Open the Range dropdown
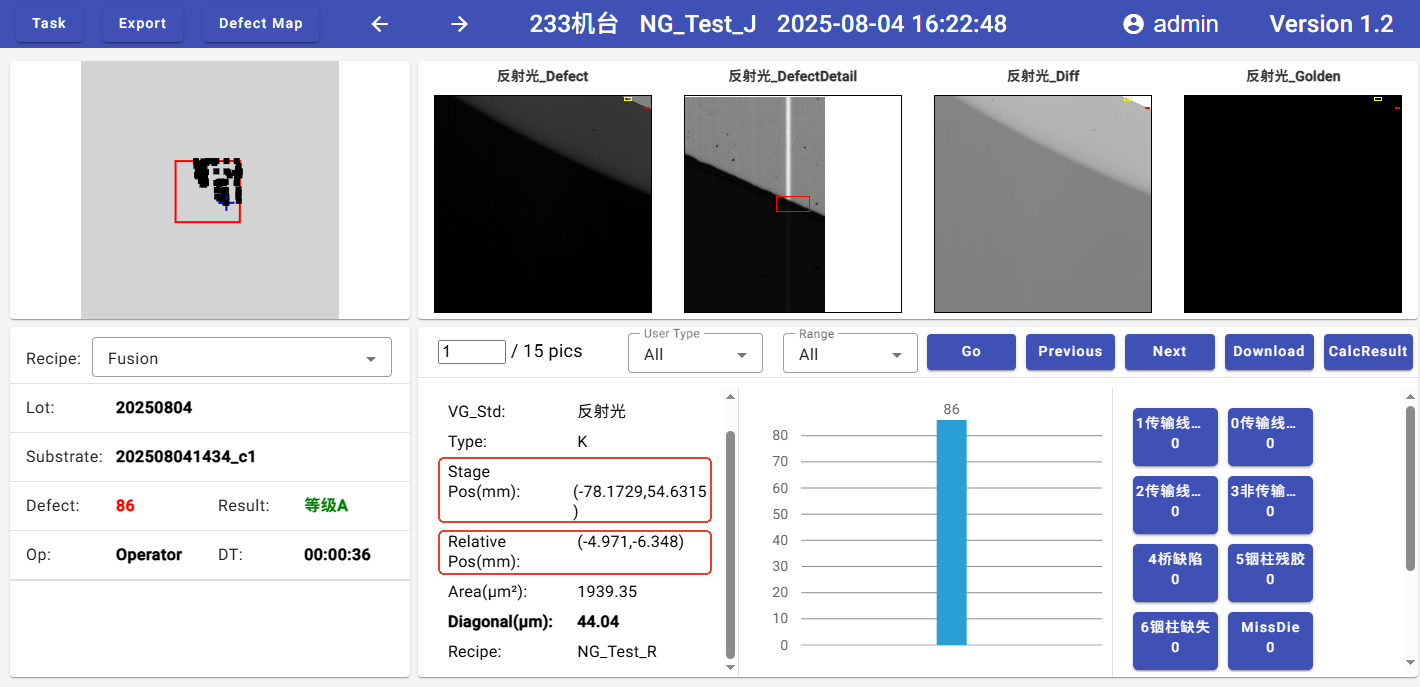The image size is (1420, 687). tap(850, 354)
